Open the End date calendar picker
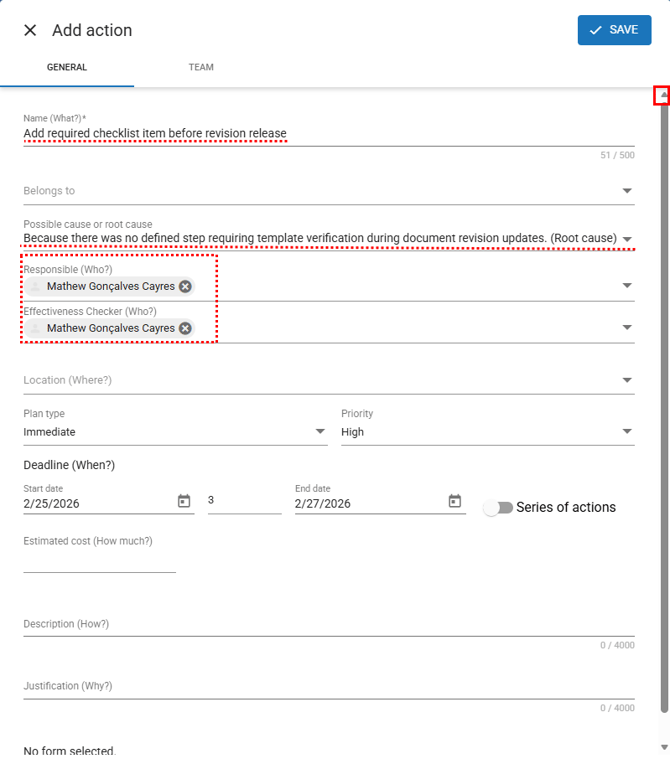 coord(455,502)
